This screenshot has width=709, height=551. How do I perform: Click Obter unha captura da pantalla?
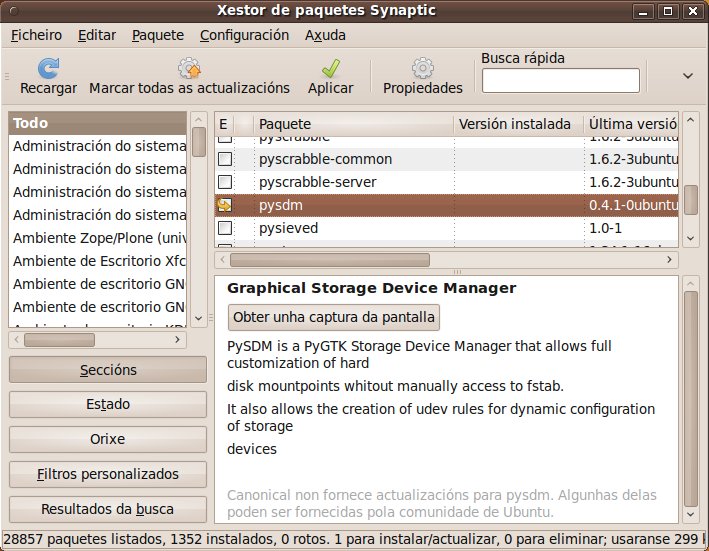334,317
